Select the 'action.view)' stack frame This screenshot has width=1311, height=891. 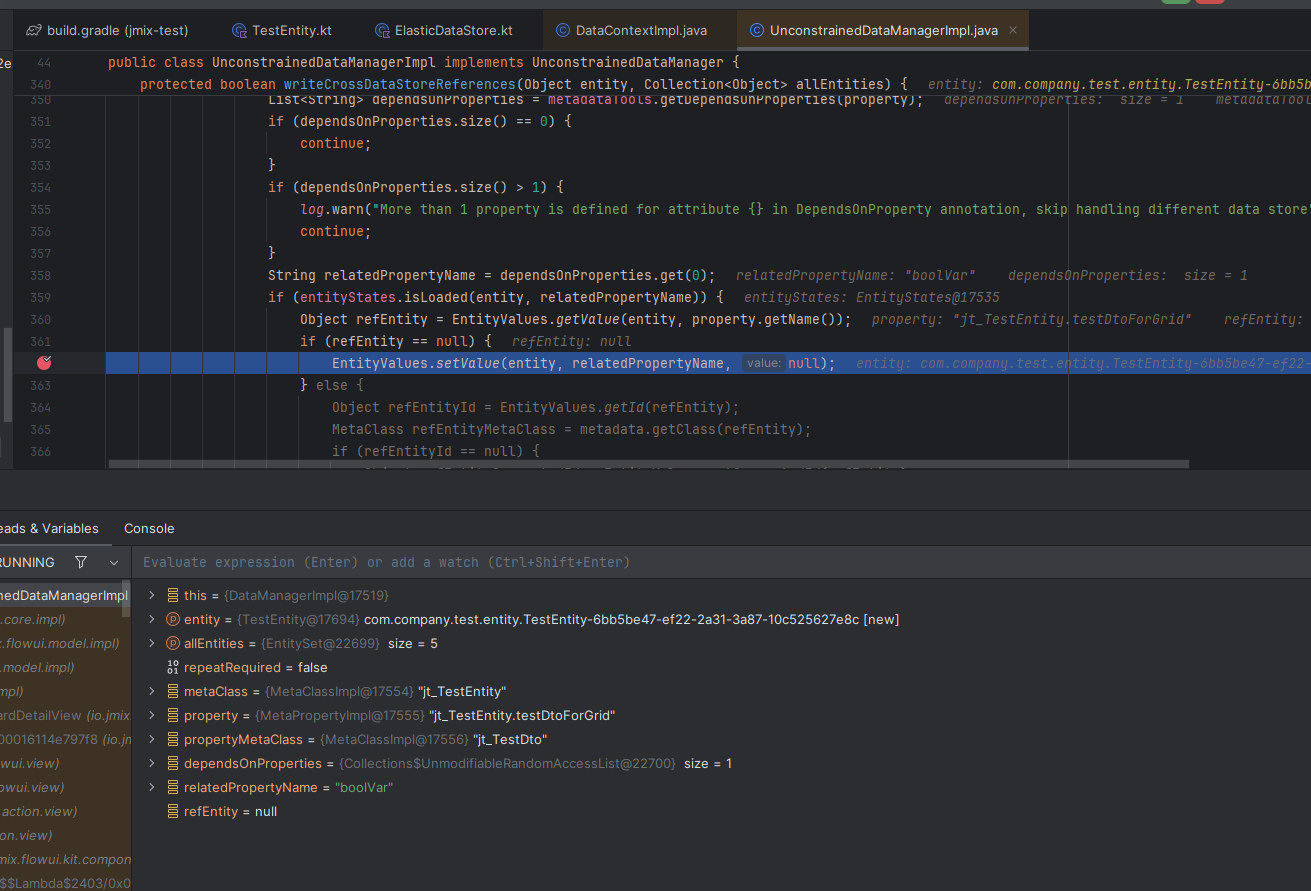point(64,812)
